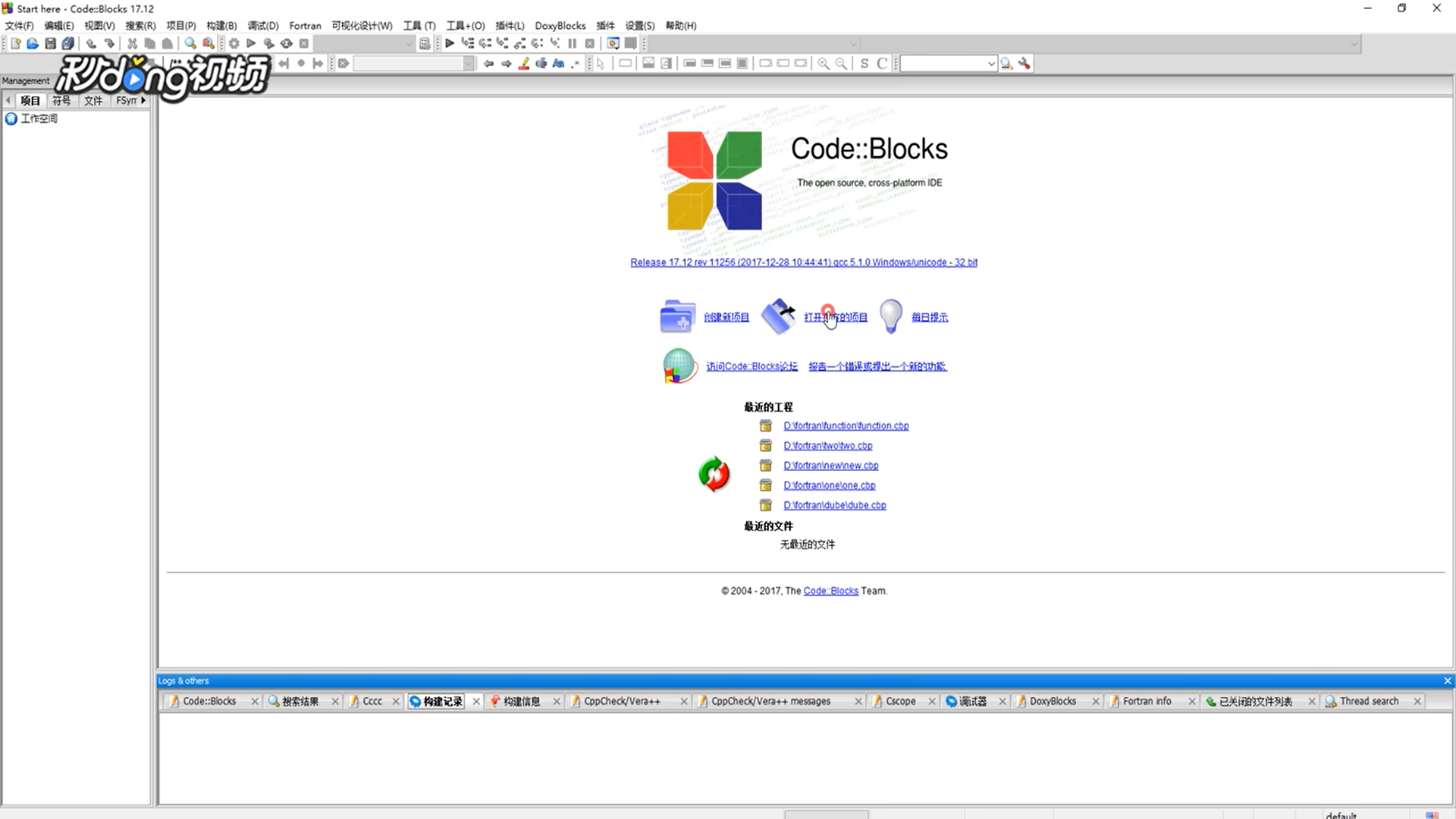This screenshot has height=819, width=1456.
Task: Click the highlight marker pen icon
Action: (523, 64)
